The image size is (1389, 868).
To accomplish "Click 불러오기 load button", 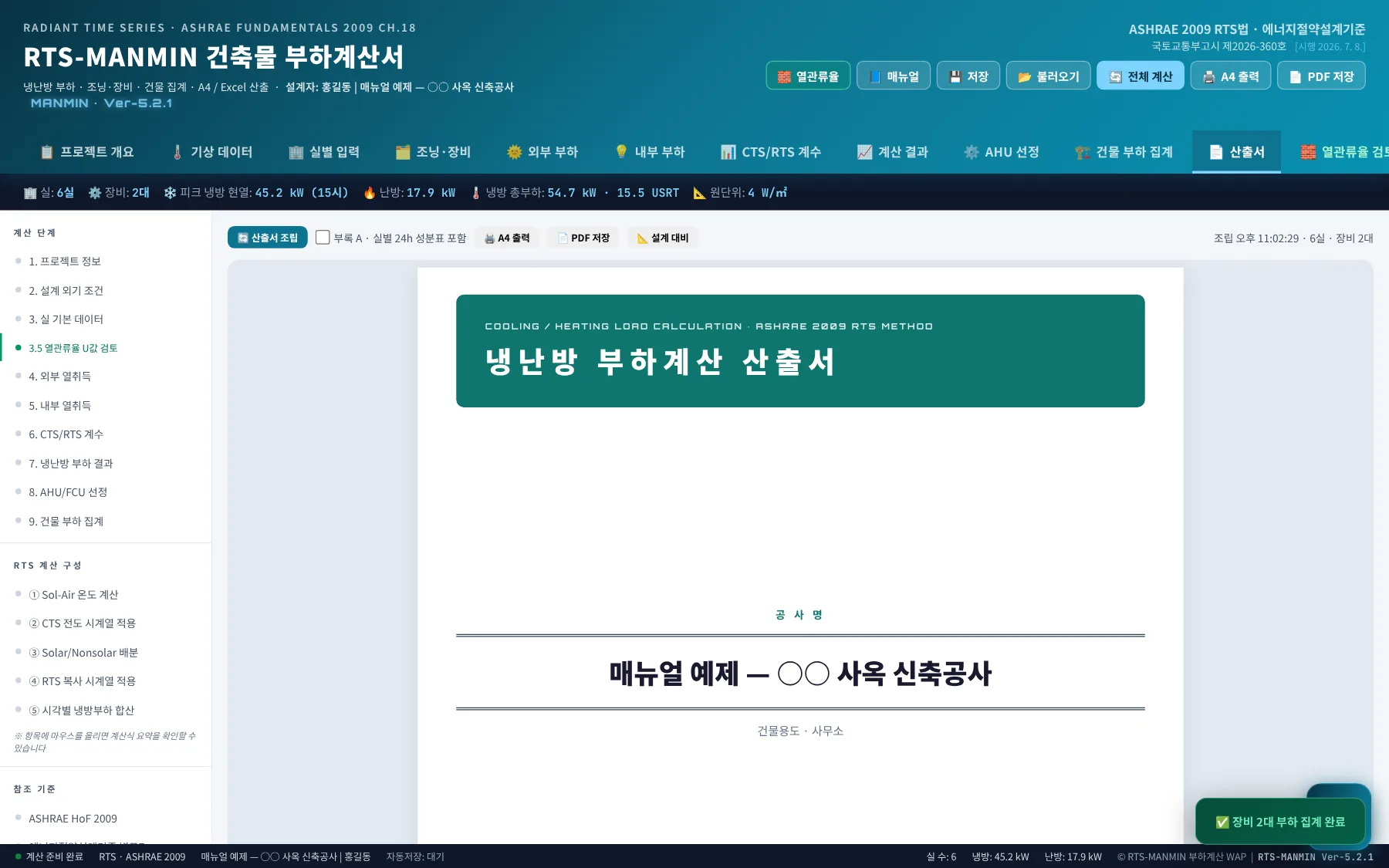I will (x=1048, y=76).
